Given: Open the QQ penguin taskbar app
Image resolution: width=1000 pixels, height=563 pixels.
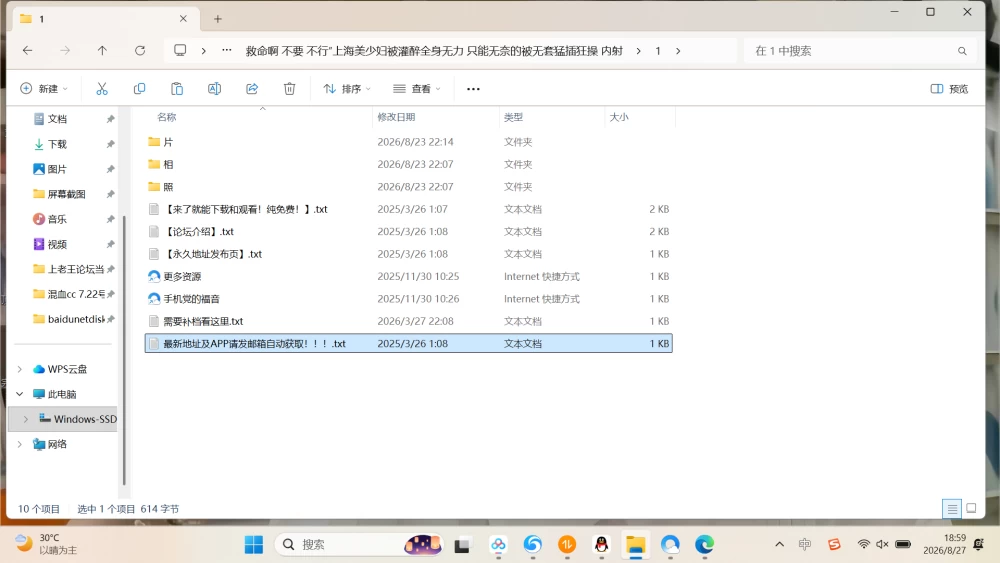Looking at the screenshot, I should (601, 545).
